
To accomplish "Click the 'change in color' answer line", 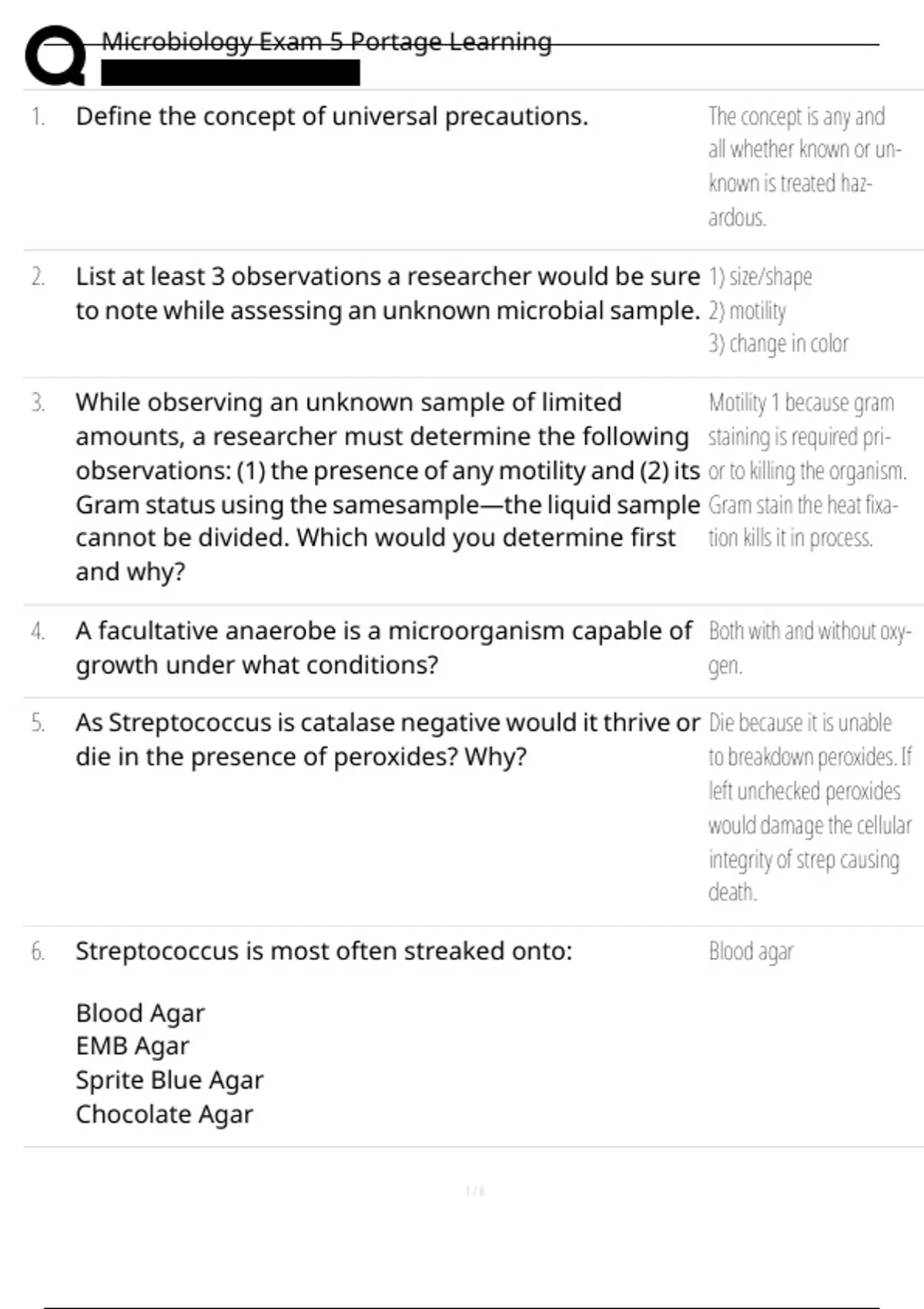I will 778,343.
